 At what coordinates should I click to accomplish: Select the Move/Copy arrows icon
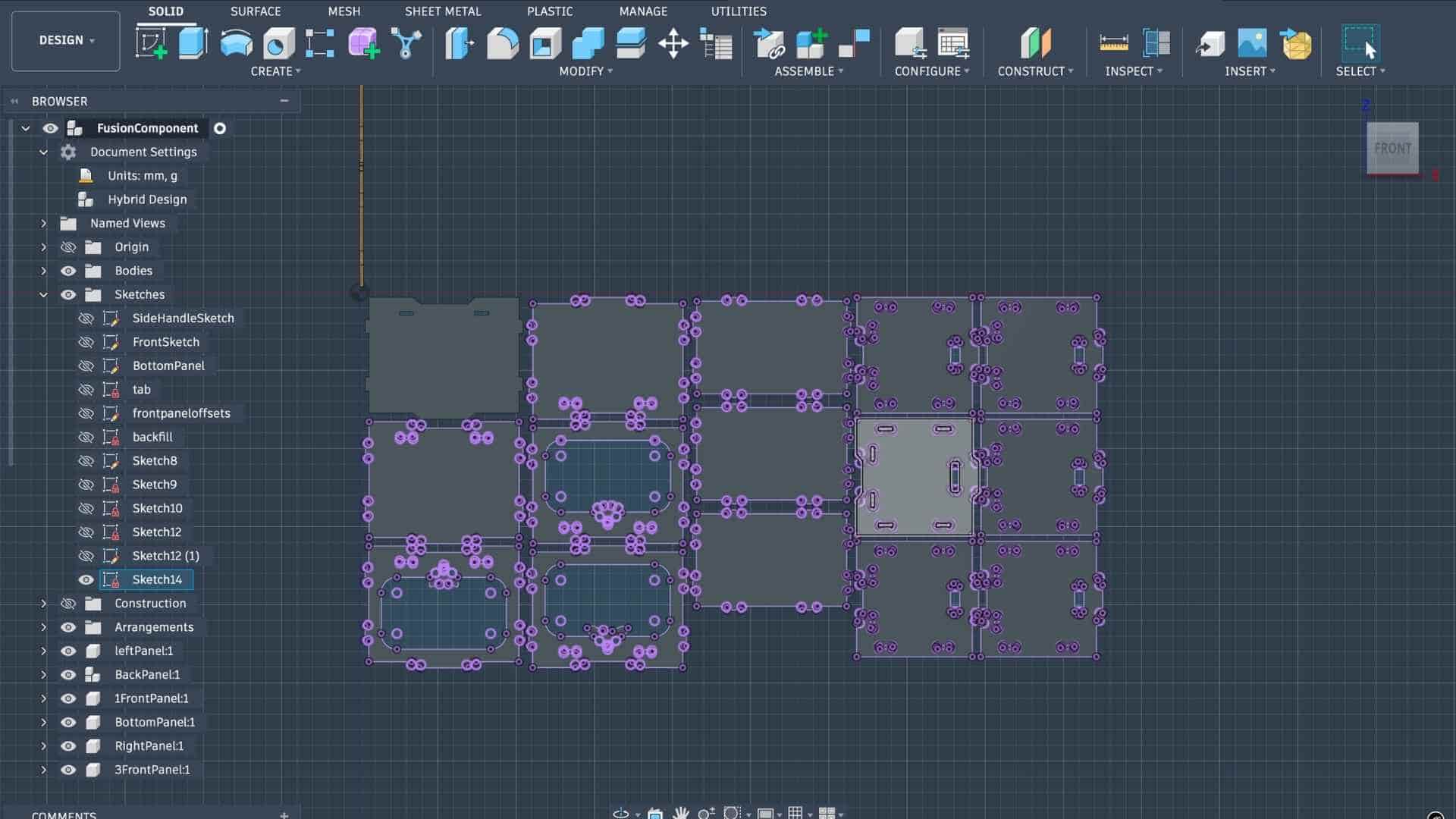pos(673,43)
